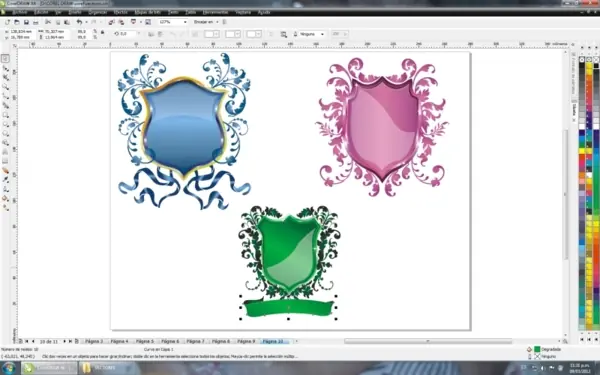Image resolution: width=600 pixels, height=375 pixels.
Task: Click the Import toolbar icon
Action: pos(111,22)
